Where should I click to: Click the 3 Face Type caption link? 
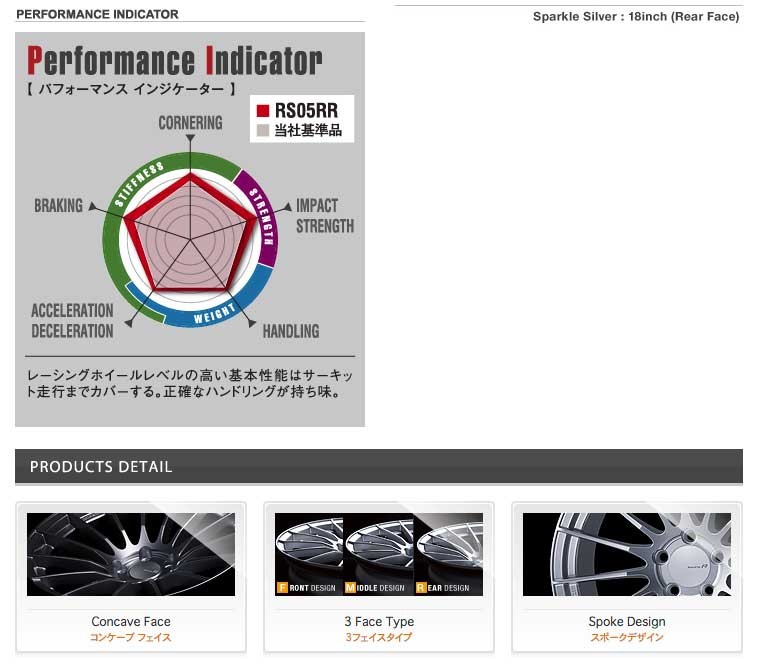379,621
